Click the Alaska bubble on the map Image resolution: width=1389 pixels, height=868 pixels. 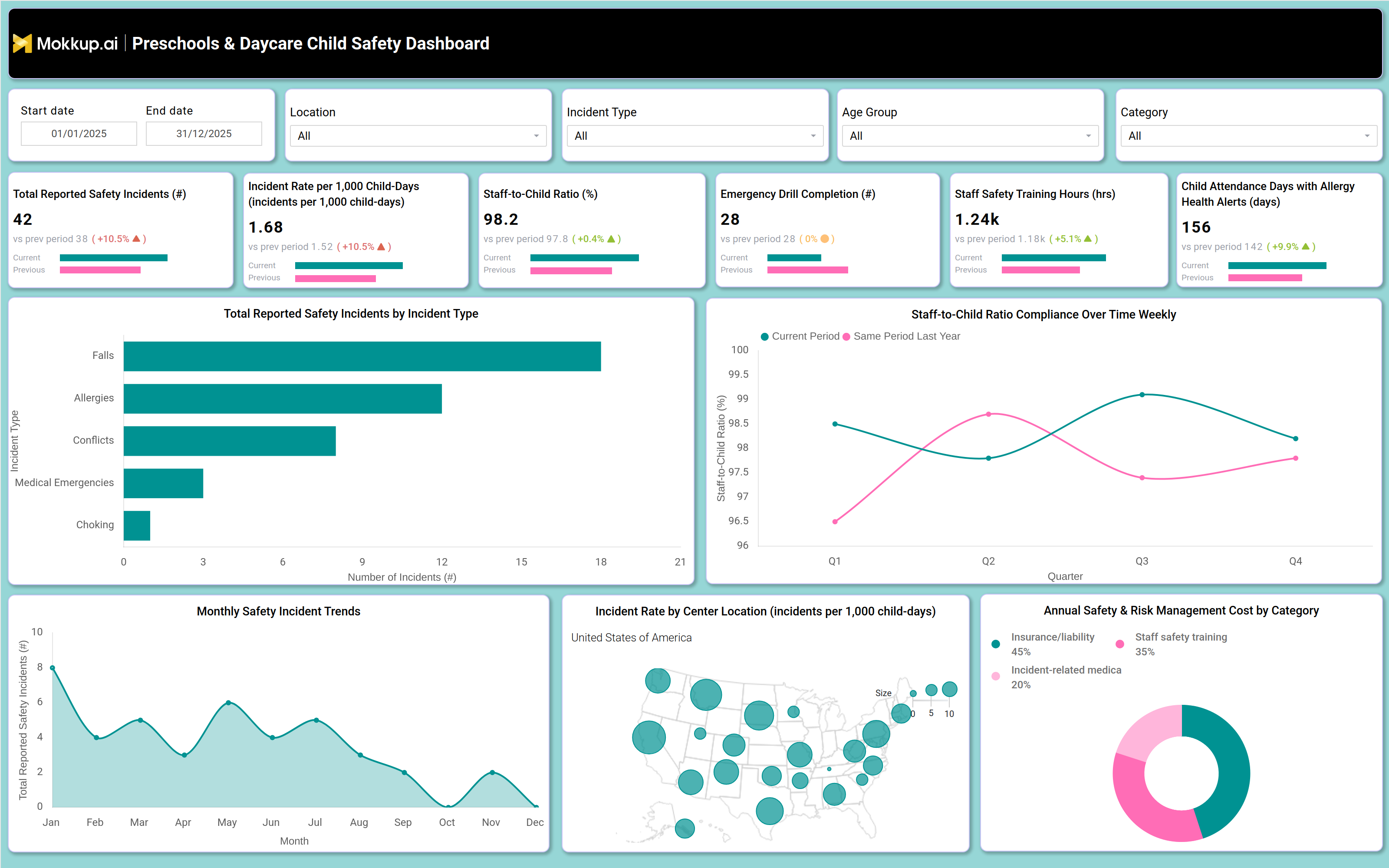685,829
